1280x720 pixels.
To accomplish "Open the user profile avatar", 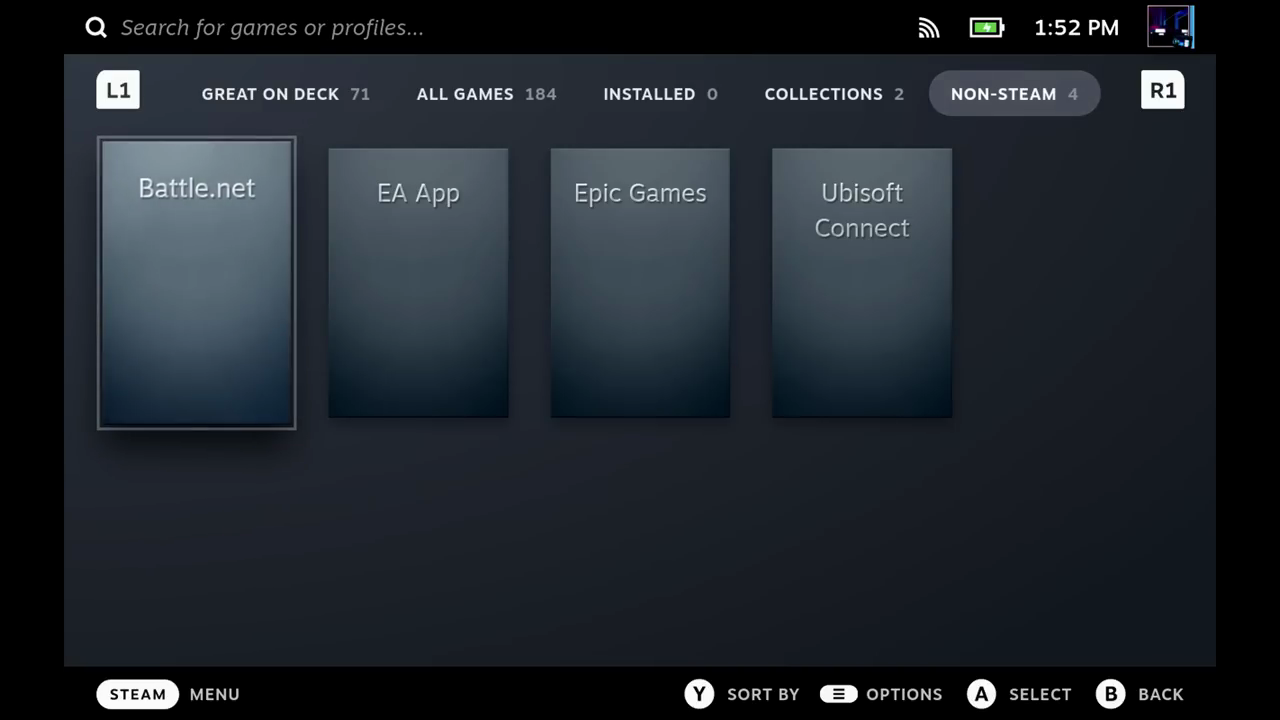I will (1170, 27).
